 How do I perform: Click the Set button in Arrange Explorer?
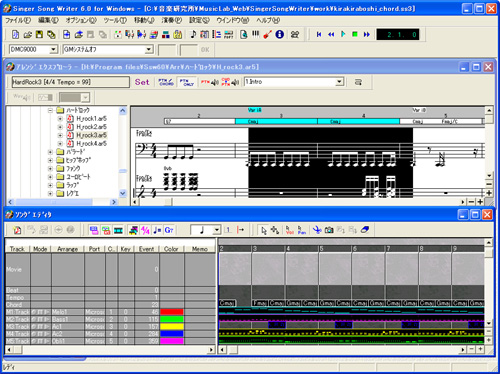[142, 82]
